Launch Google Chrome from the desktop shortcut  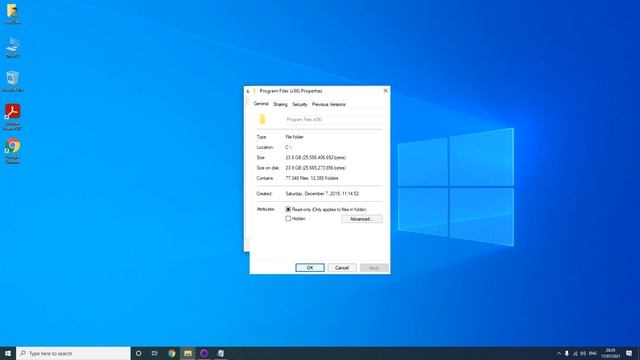click(13, 150)
